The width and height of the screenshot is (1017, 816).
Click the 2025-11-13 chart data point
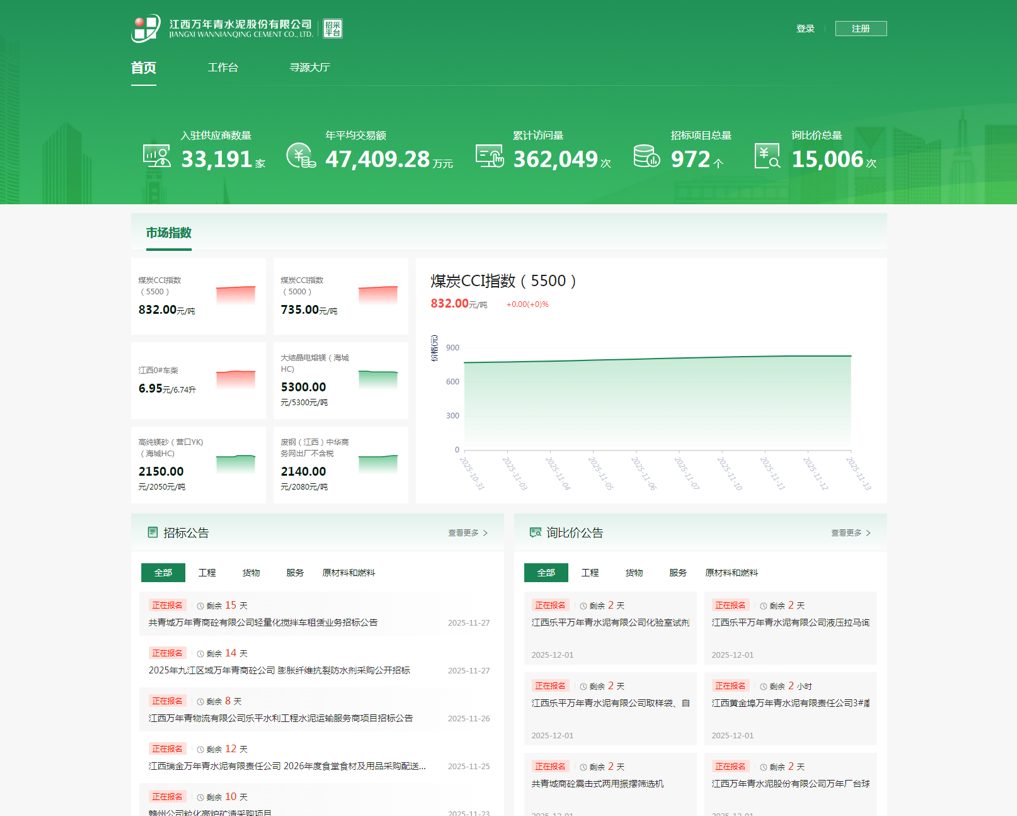pos(850,356)
